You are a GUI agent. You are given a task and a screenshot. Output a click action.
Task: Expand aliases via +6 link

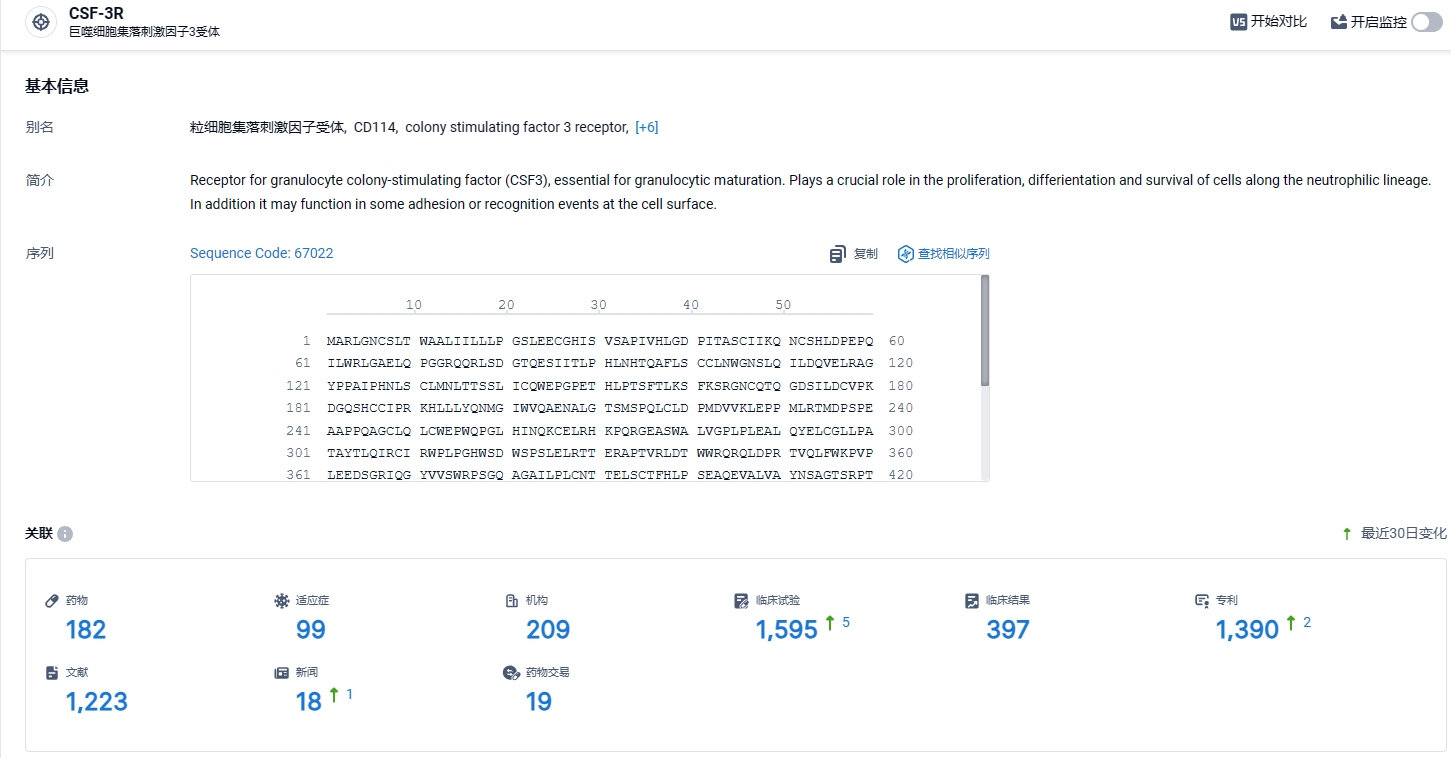(647, 127)
